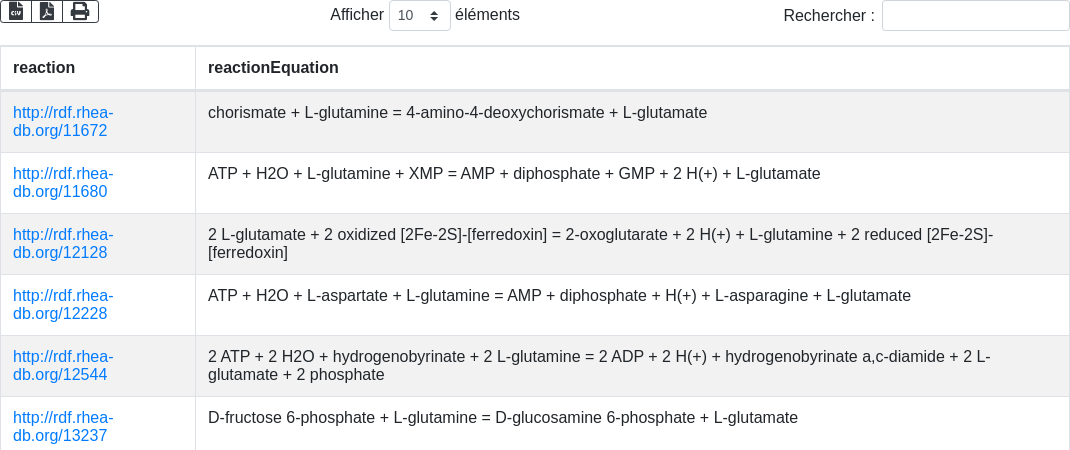The image size is (1070, 450).
Task: Visit the rhea-db.org/12228 reaction link
Action: [62, 305]
